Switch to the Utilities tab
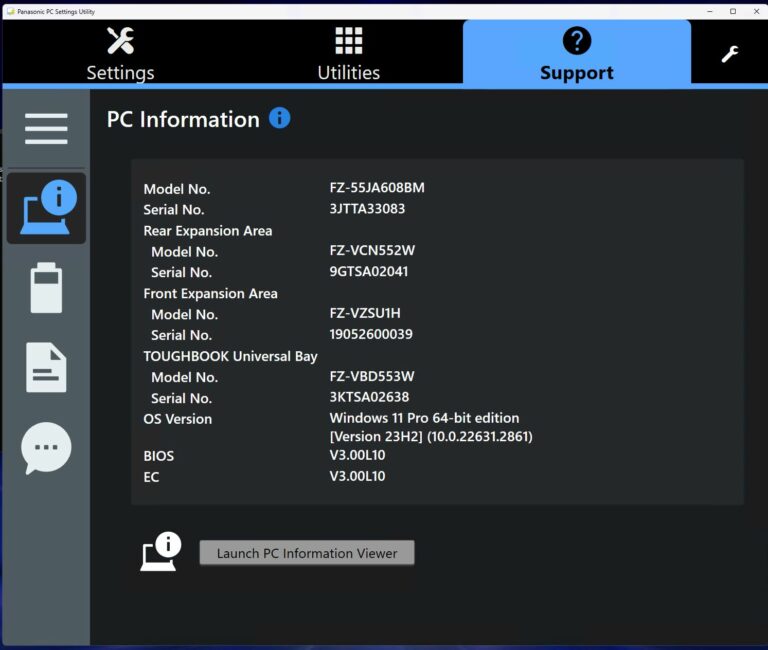Image resolution: width=768 pixels, height=650 pixels. [348, 54]
